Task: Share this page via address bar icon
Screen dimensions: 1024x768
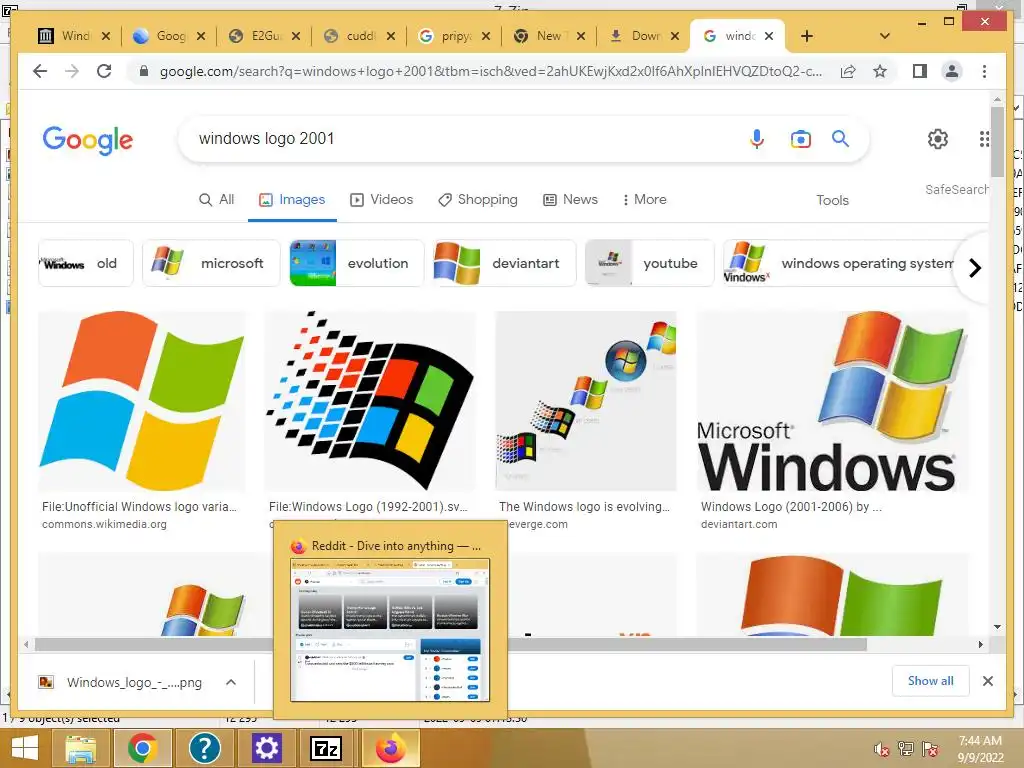Action: coord(848,71)
